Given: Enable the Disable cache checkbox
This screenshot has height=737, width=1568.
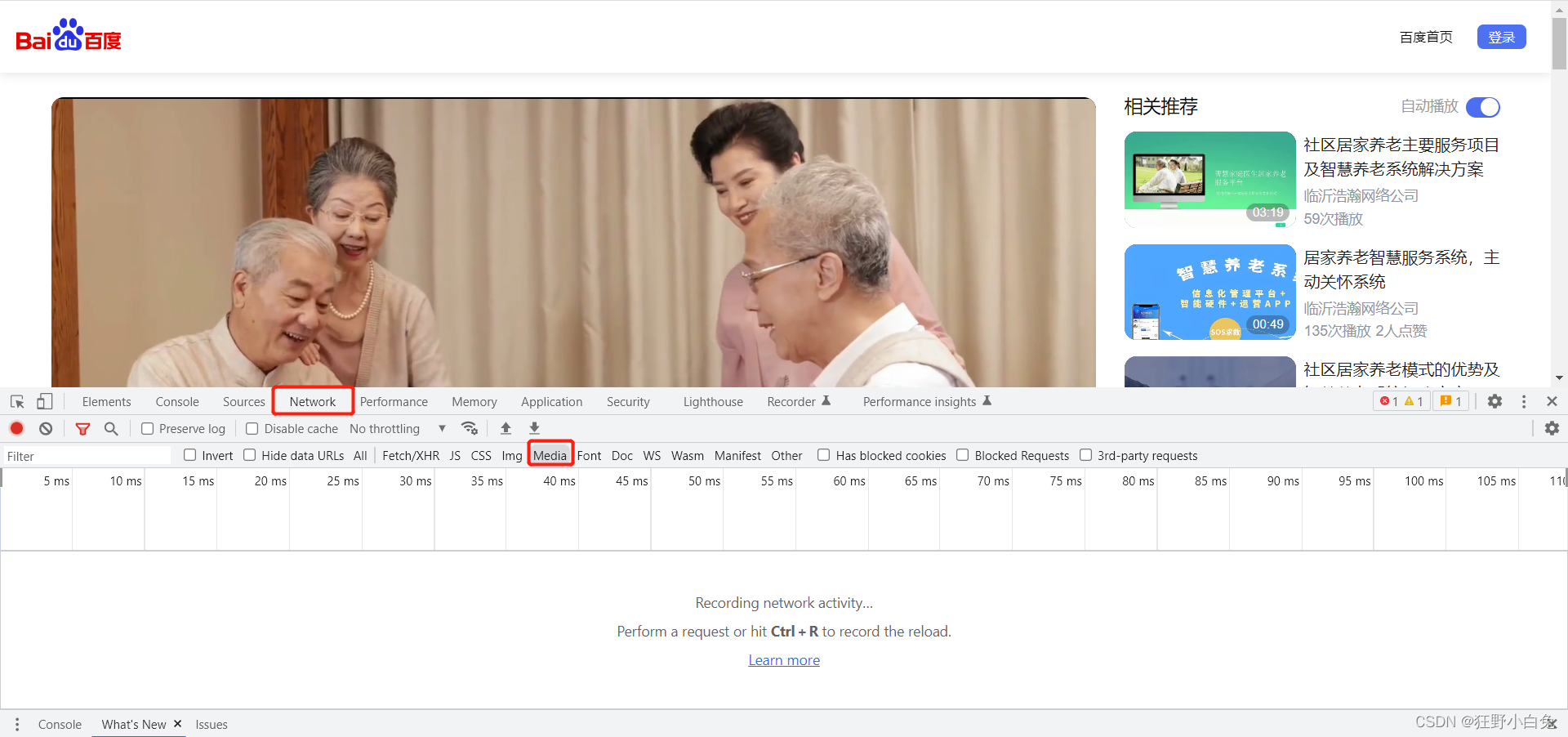Looking at the screenshot, I should coord(252,428).
